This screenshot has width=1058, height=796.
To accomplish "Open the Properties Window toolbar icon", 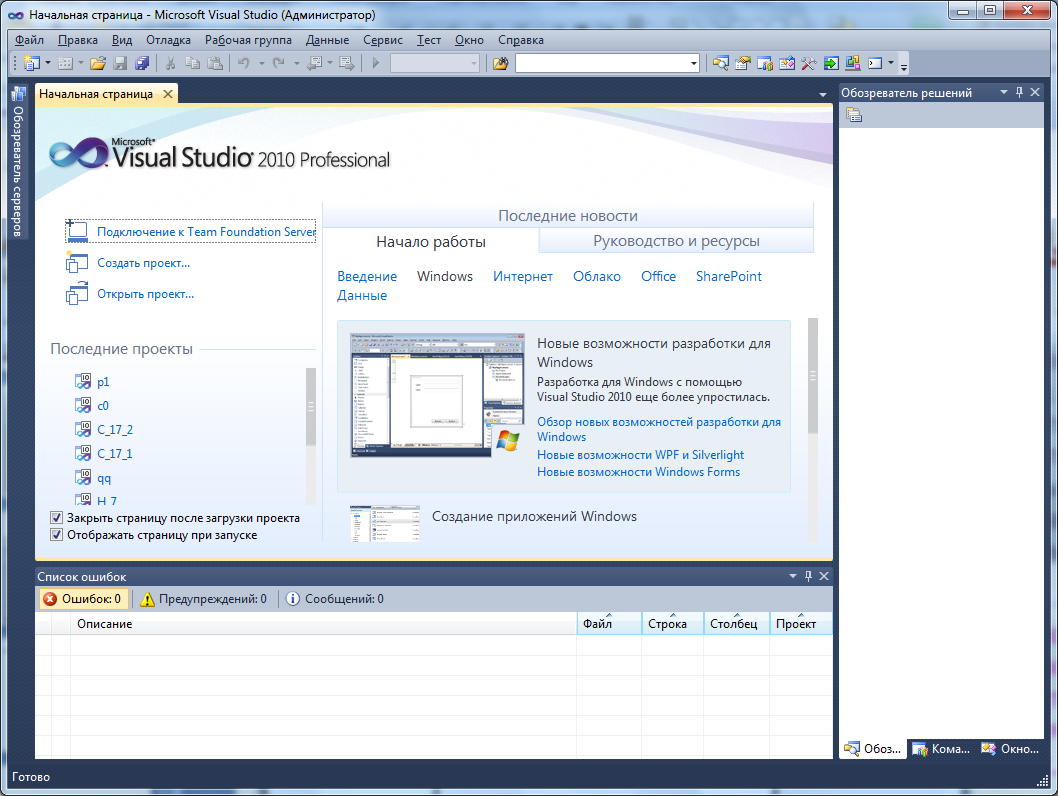I will click(742, 63).
